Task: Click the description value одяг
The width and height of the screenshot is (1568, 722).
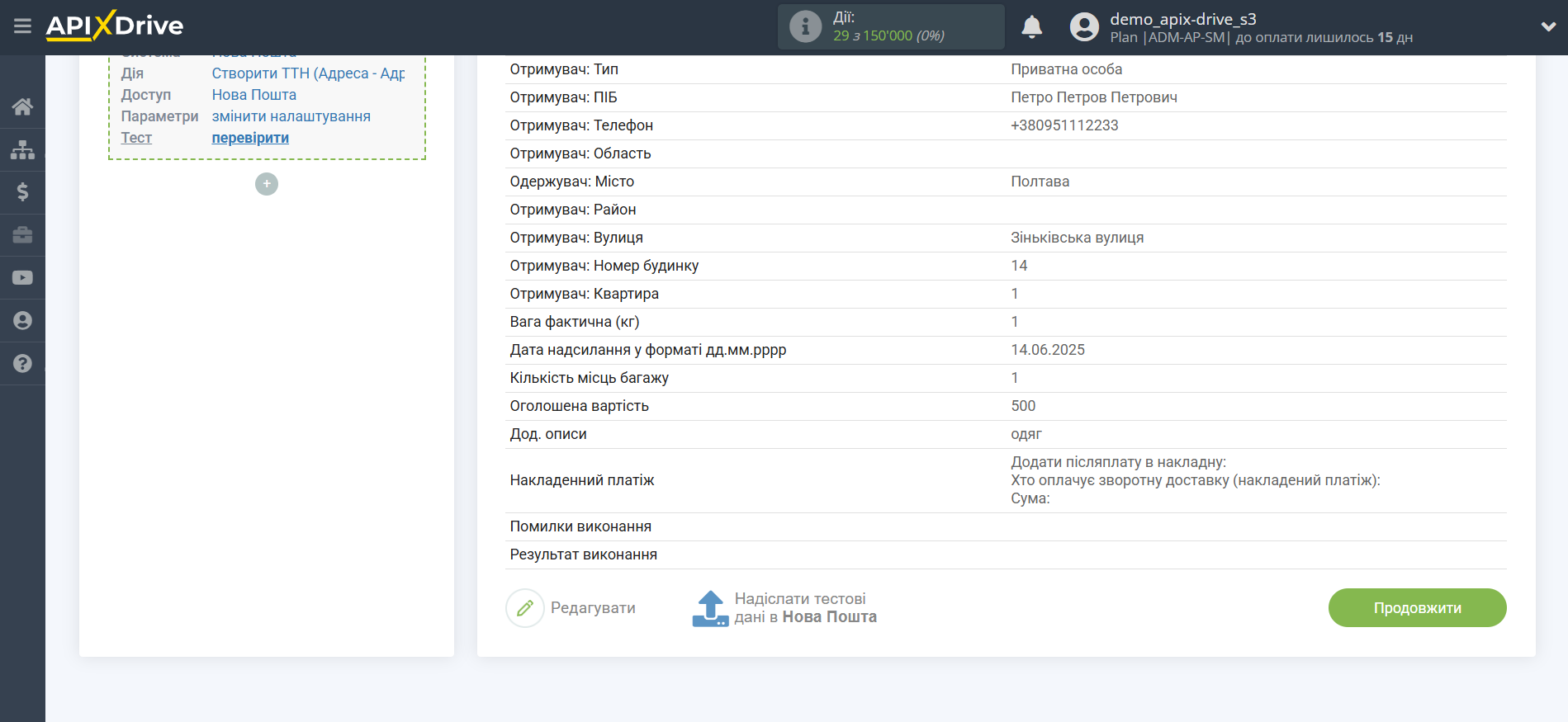Action: pyautogui.click(x=1026, y=434)
